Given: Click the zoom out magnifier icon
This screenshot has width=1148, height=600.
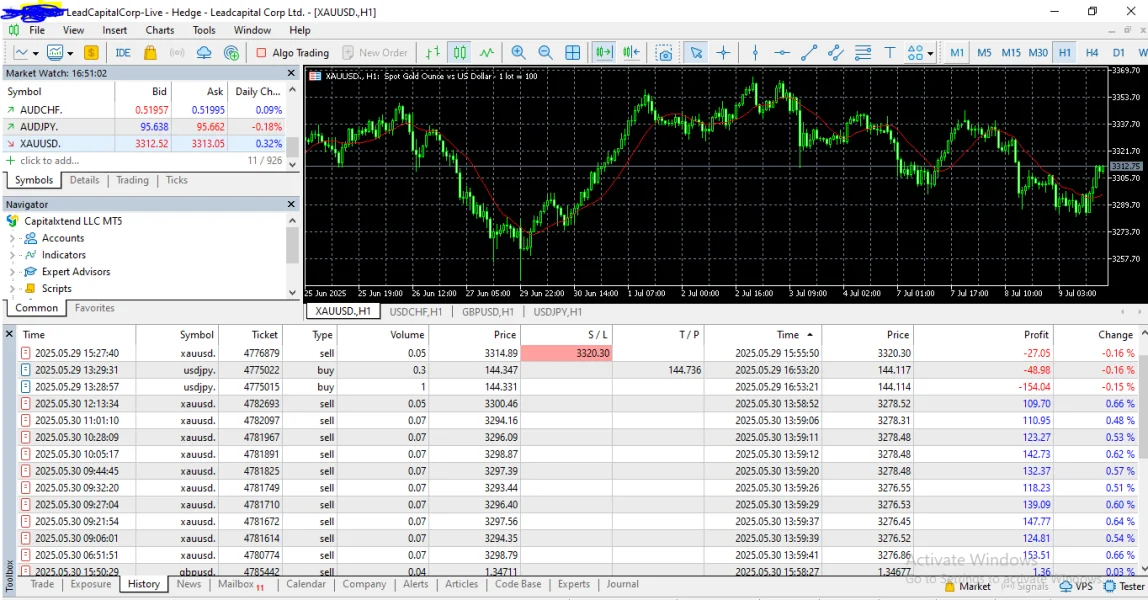Looking at the screenshot, I should (545, 53).
